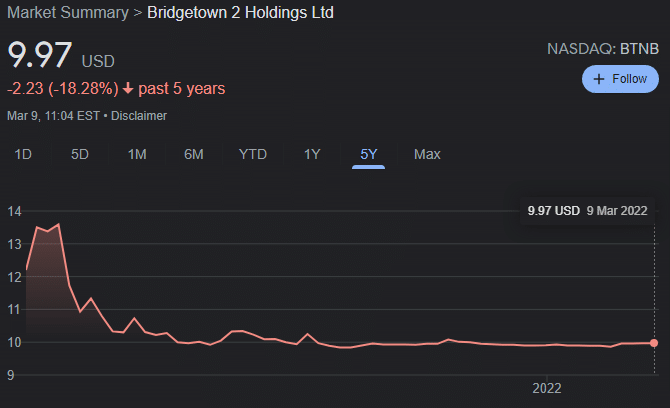Select the YTD range tab
The image size is (670, 408).
tap(253, 154)
